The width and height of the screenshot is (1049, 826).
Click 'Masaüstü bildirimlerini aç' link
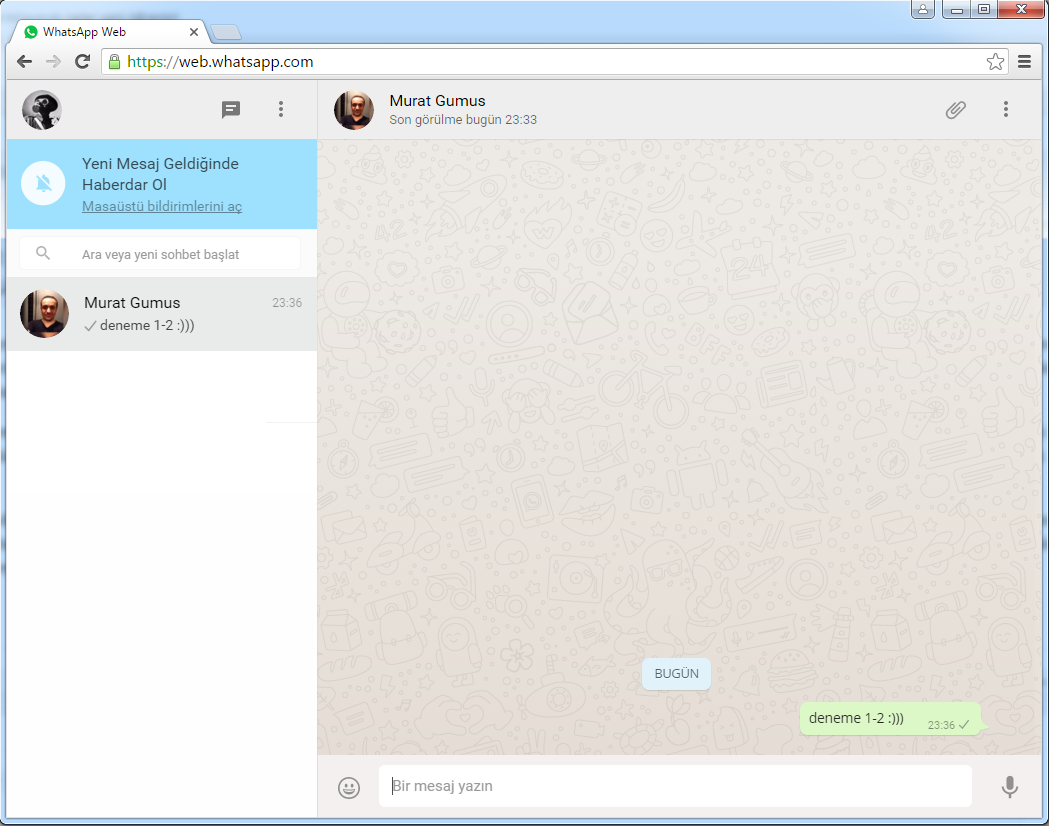161,207
